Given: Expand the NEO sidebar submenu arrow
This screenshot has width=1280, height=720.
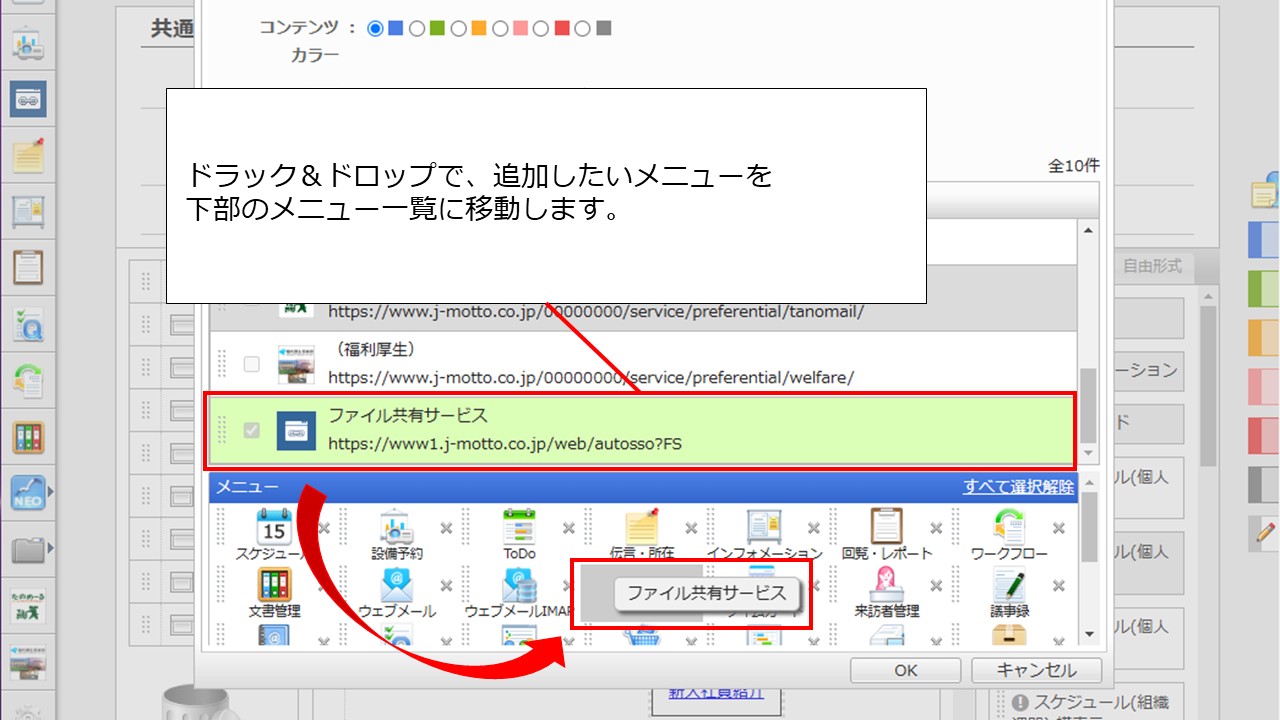Looking at the screenshot, I should (x=51, y=492).
